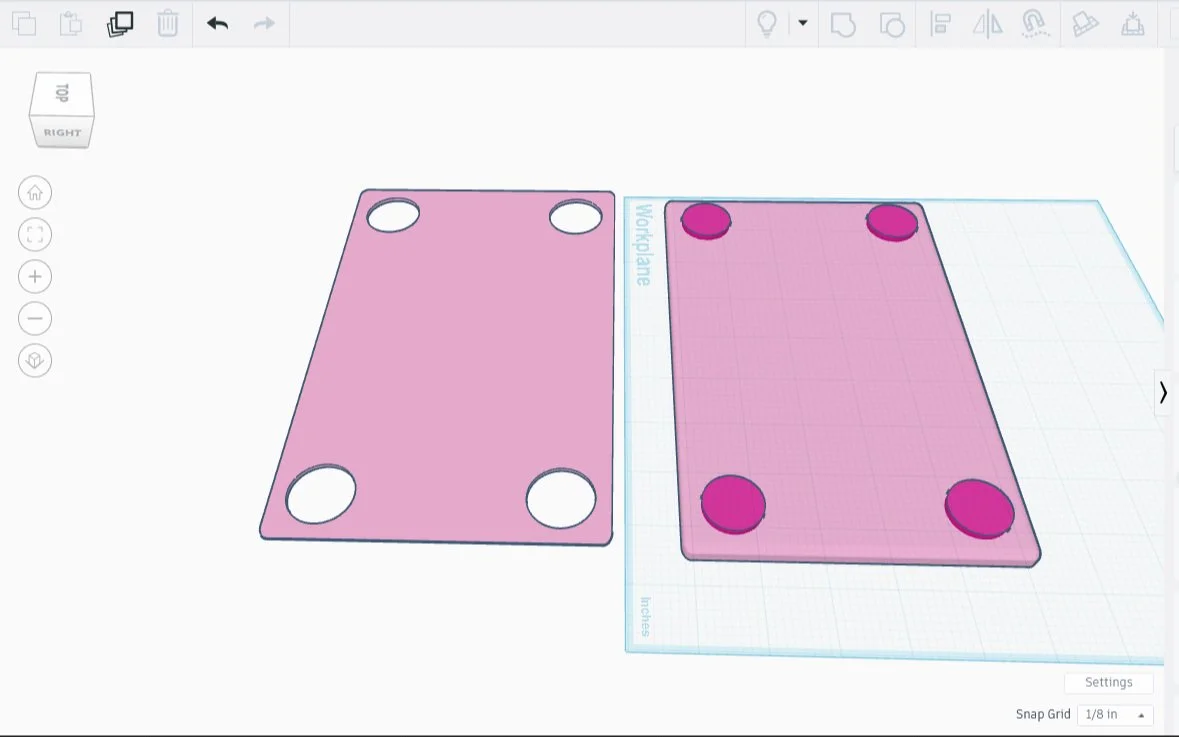Click the Paste icon in toolbar
The height and width of the screenshot is (737, 1179).
tap(71, 23)
